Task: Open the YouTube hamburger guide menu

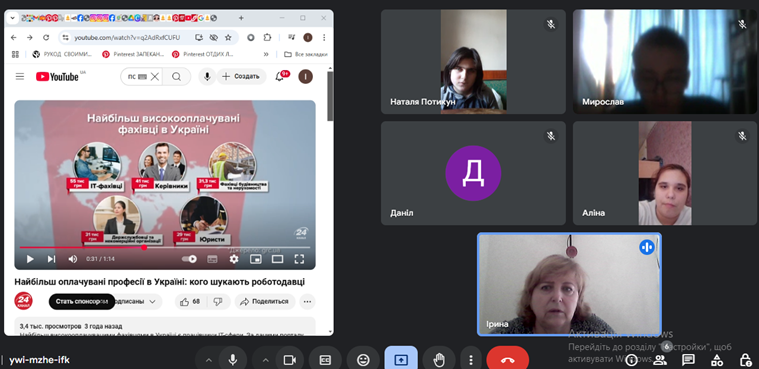Action: pos(20,77)
